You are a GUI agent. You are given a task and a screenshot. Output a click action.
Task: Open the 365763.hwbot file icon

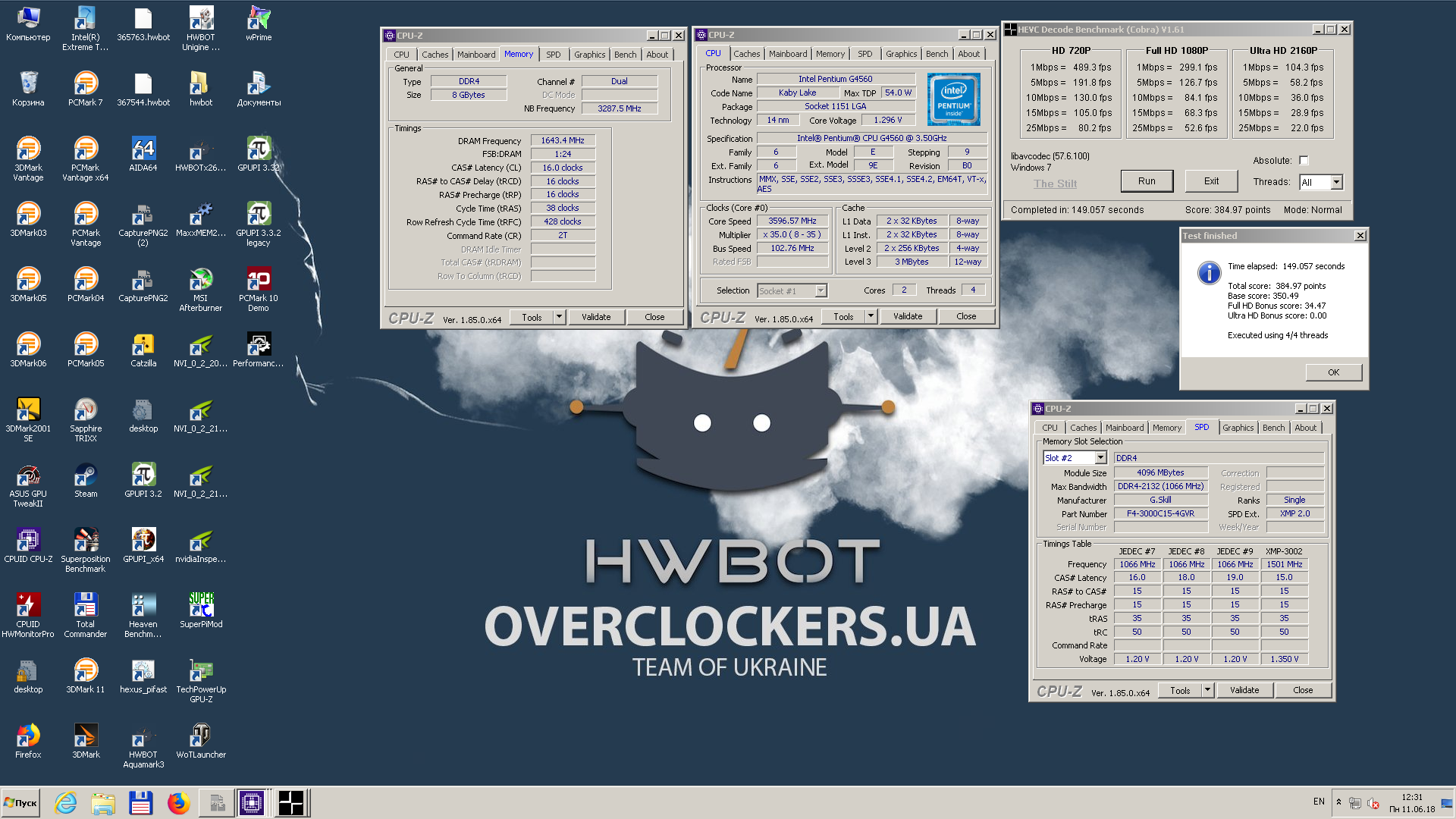(x=143, y=24)
